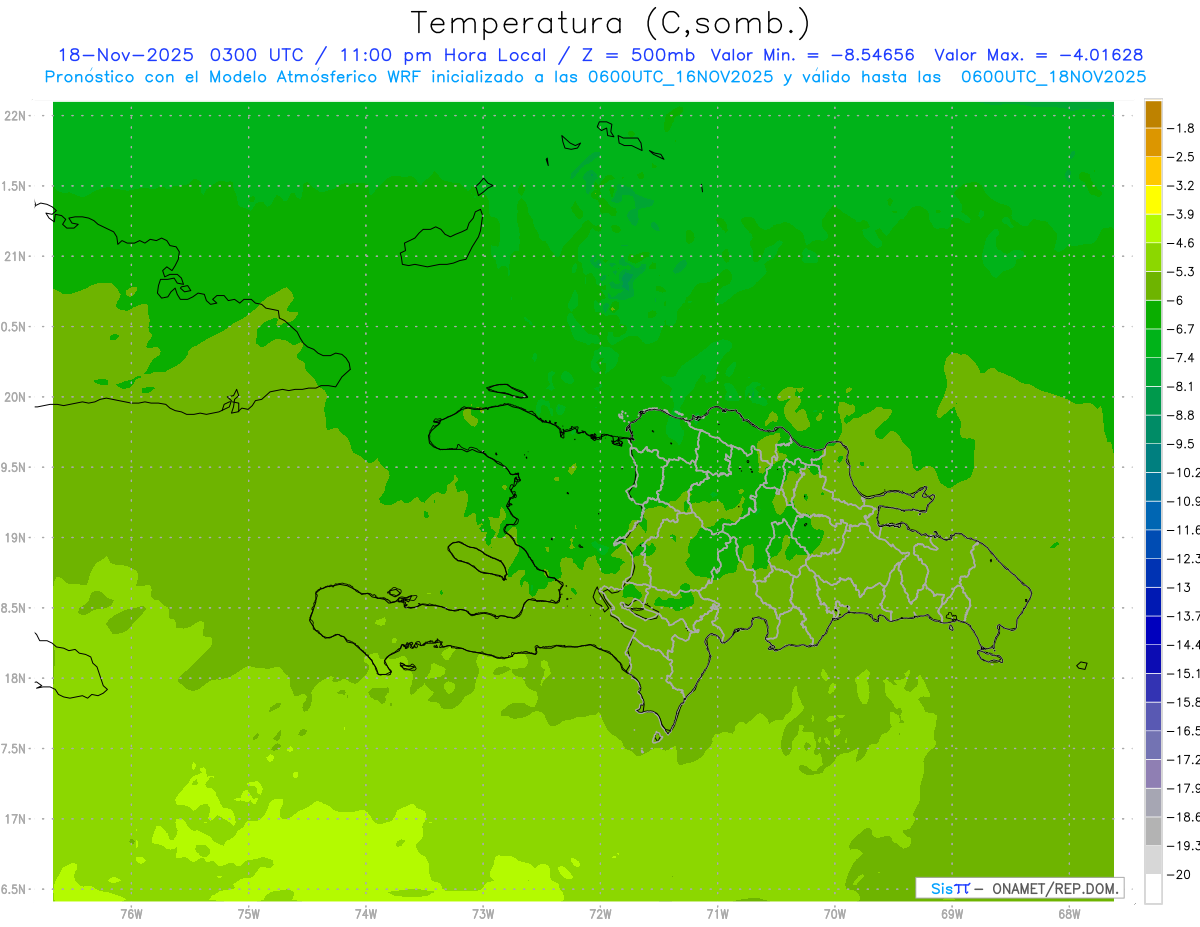Click the '69W' longitude axis label
Screen dimensions: 1200x927
pos(952,913)
